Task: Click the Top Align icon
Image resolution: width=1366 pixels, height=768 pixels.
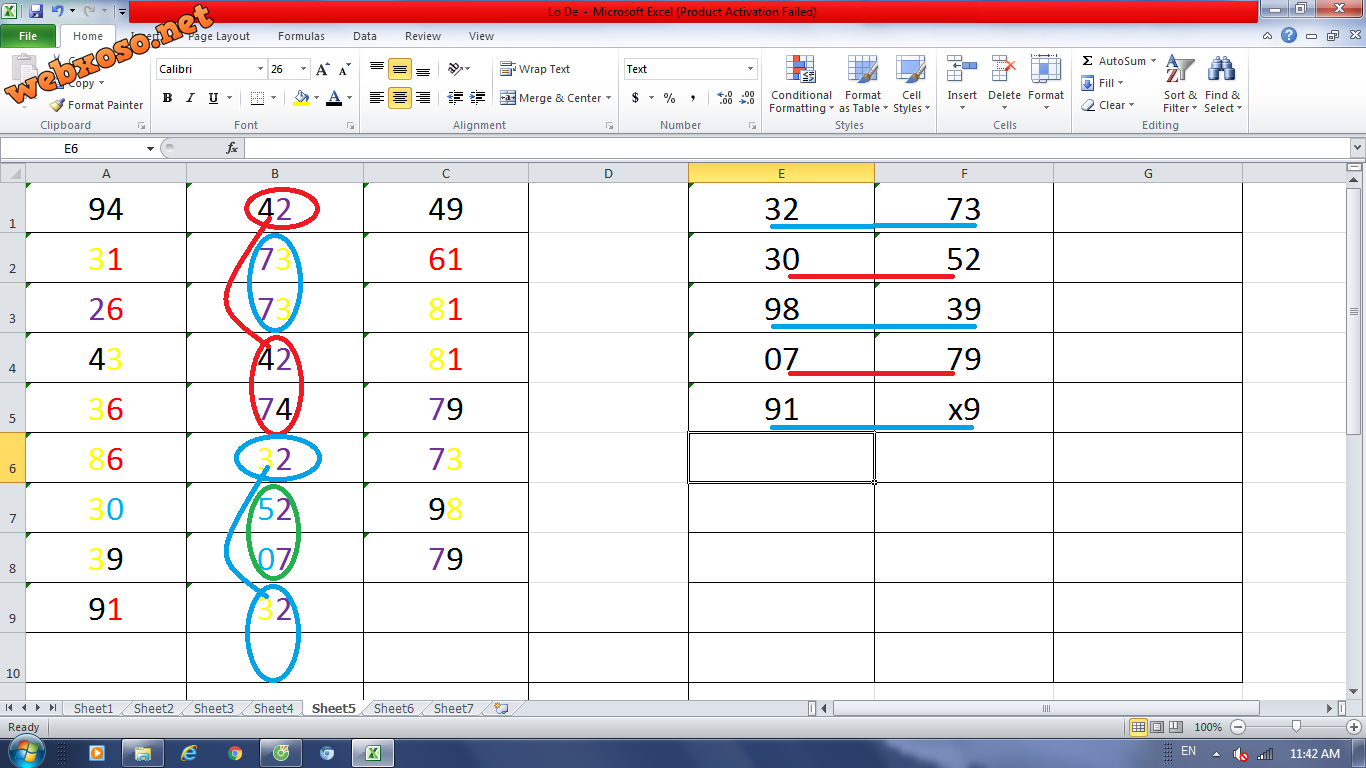Action: (x=377, y=69)
